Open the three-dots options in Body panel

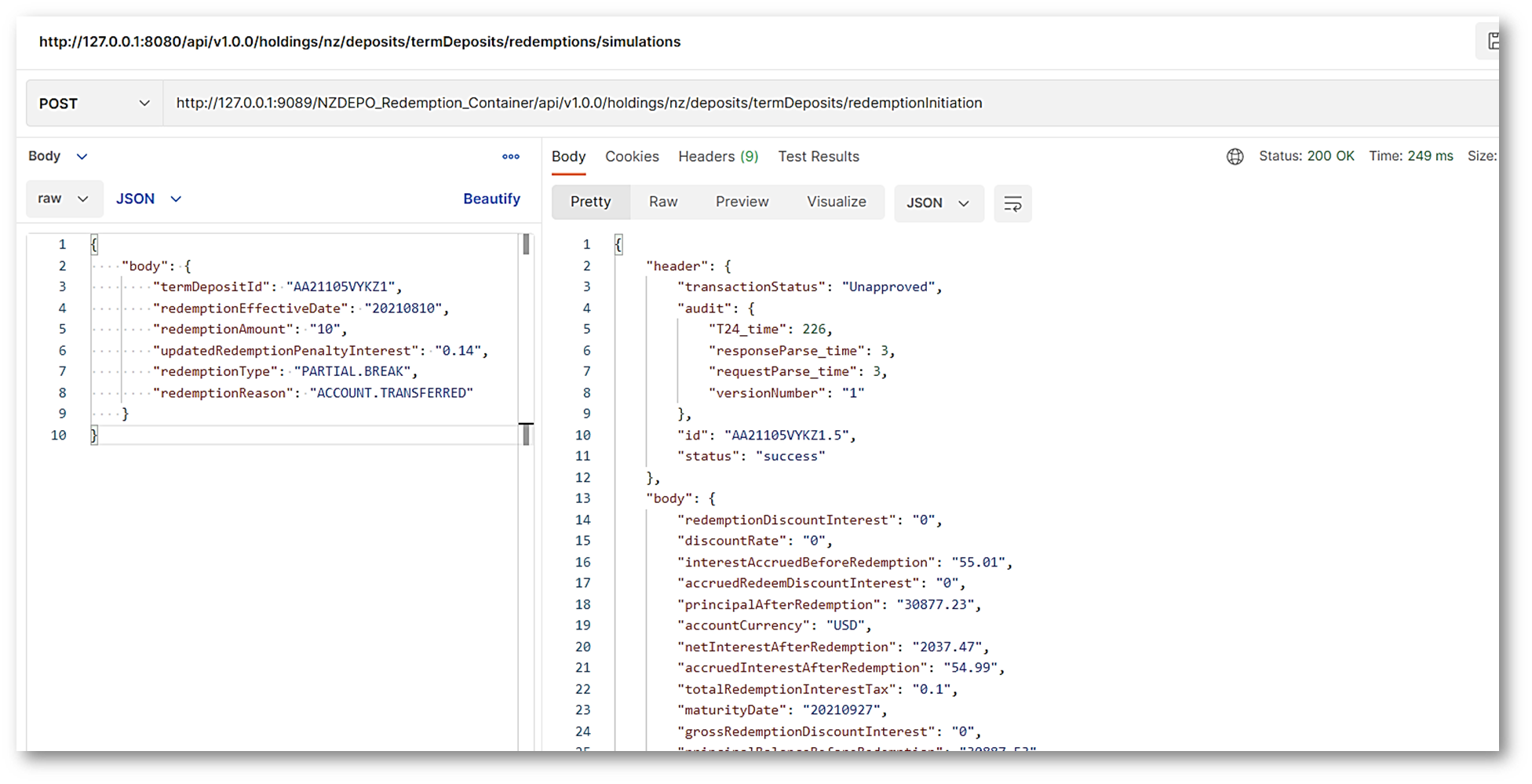[511, 157]
